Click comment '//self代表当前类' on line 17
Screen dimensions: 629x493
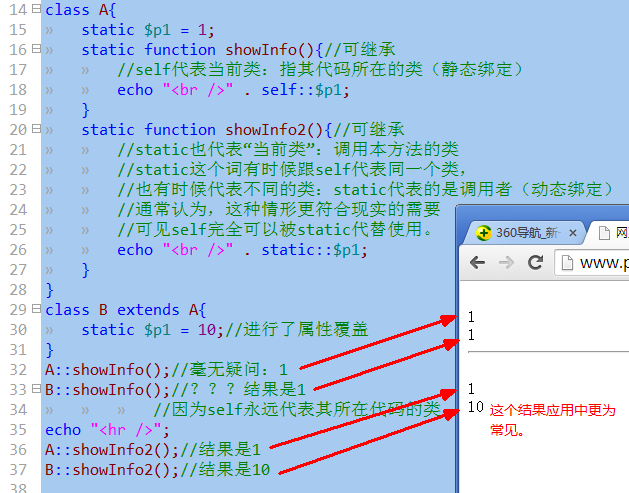(x=189, y=69)
